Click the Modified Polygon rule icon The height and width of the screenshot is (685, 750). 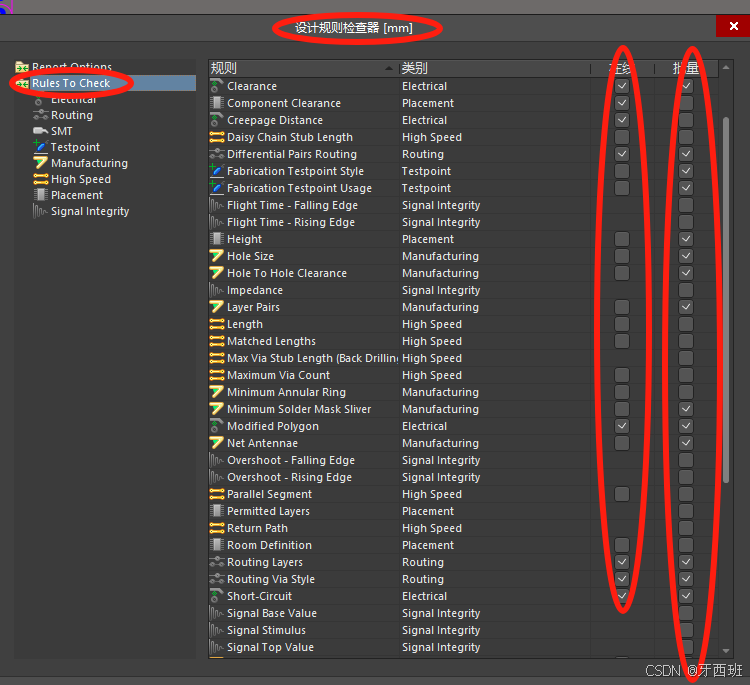[x=217, y=426]
